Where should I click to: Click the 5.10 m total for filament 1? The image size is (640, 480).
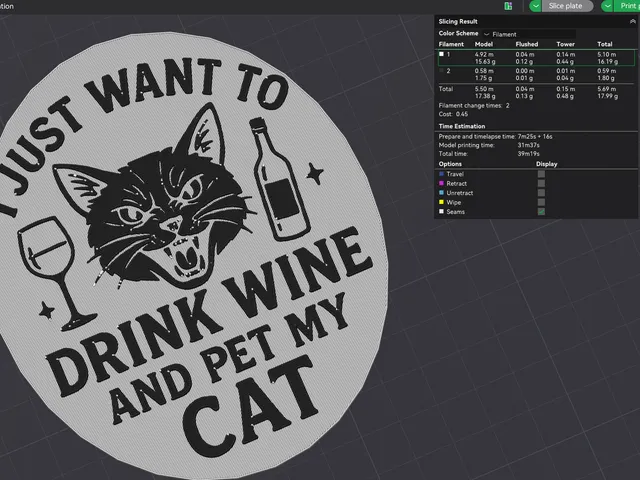[x=607, y=54]
